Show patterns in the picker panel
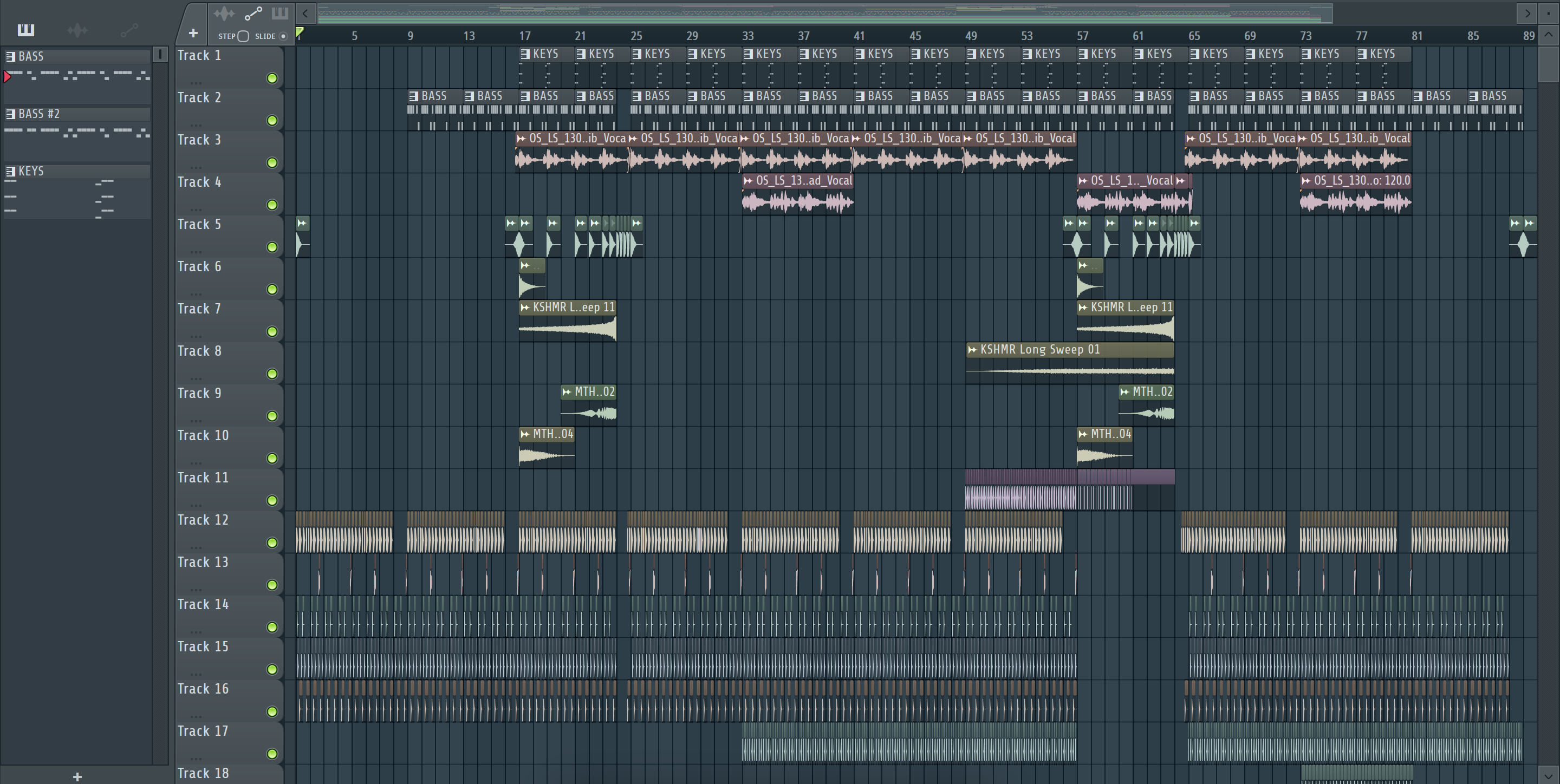1560x784 pixels. (25, 30)
